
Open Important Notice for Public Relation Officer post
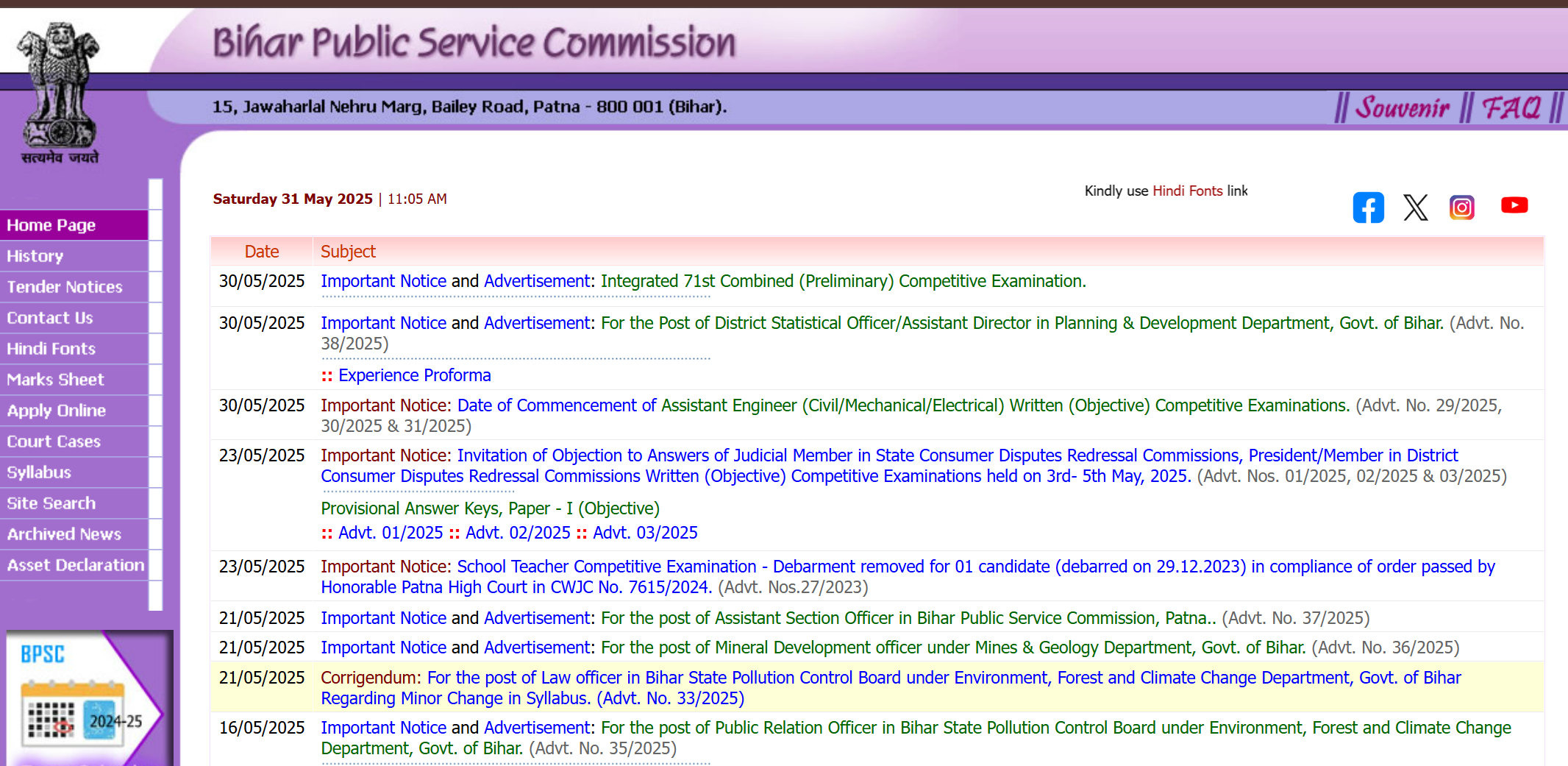[x=383, y=728]
